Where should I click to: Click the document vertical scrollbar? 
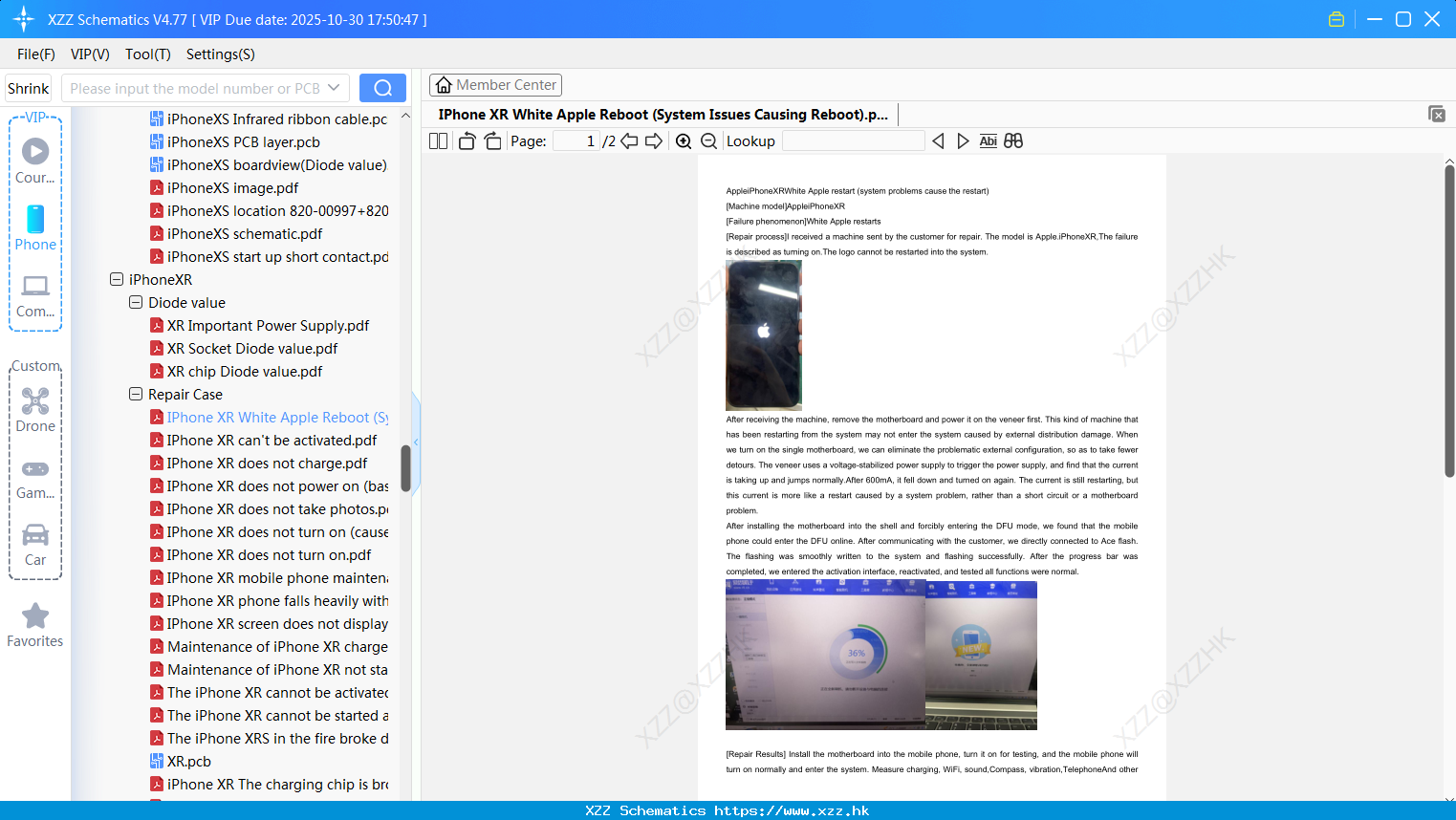(x=1449, y=320)
